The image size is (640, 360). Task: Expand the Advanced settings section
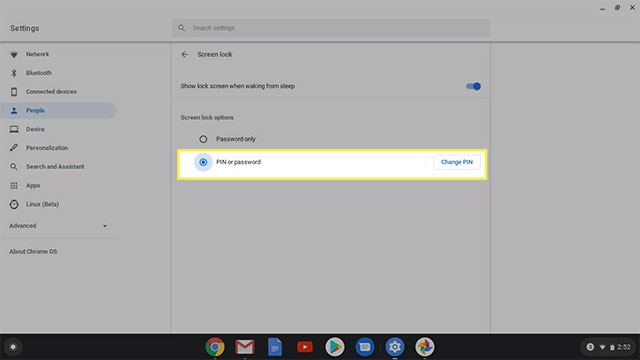pos(58,226)
